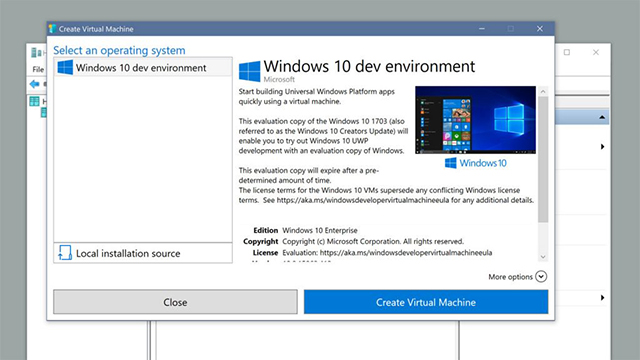640x360 pixels.
Task: Click the Windows logo beside the heading
Action: pos(249,71)
